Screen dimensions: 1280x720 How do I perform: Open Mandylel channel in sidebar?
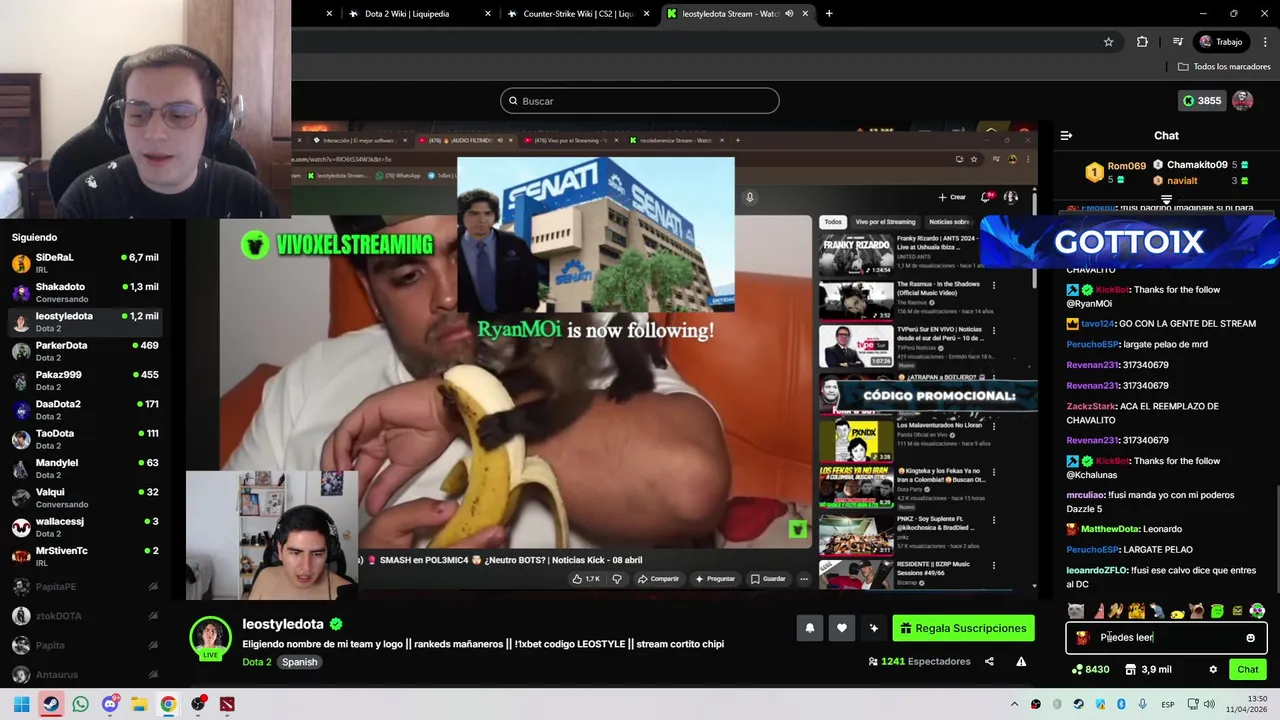click(x=86, y=469)
